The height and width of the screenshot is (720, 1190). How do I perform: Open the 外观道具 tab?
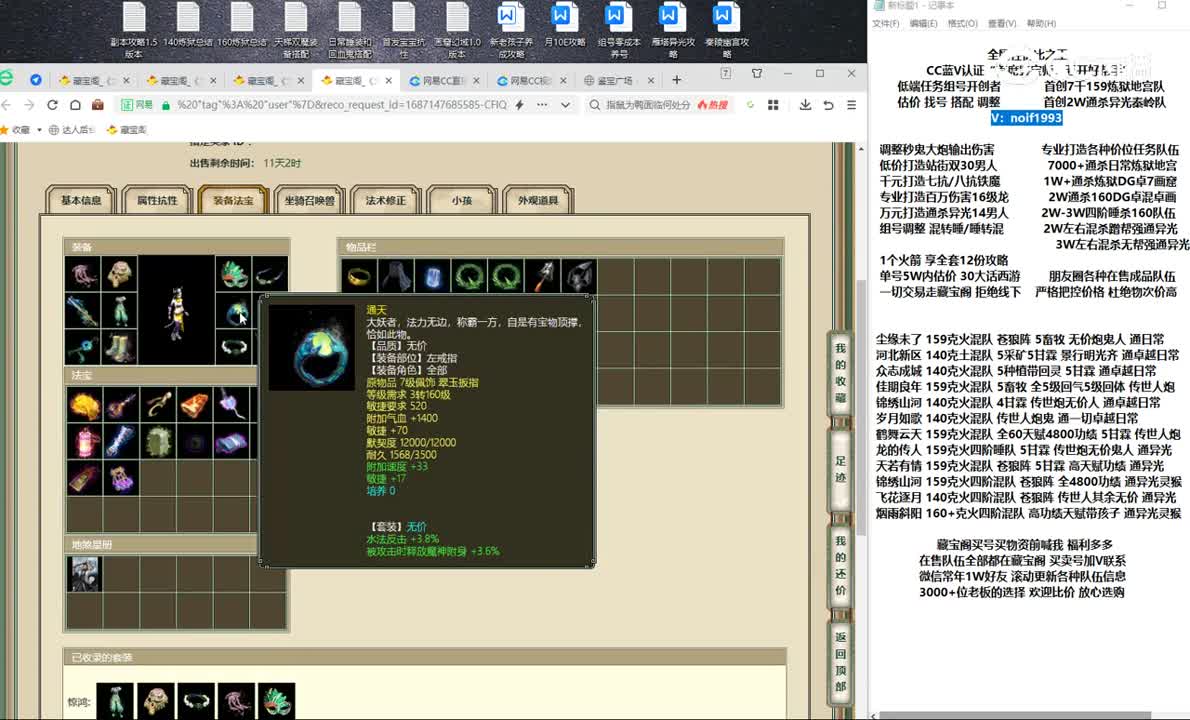click(x=538, y=200)
